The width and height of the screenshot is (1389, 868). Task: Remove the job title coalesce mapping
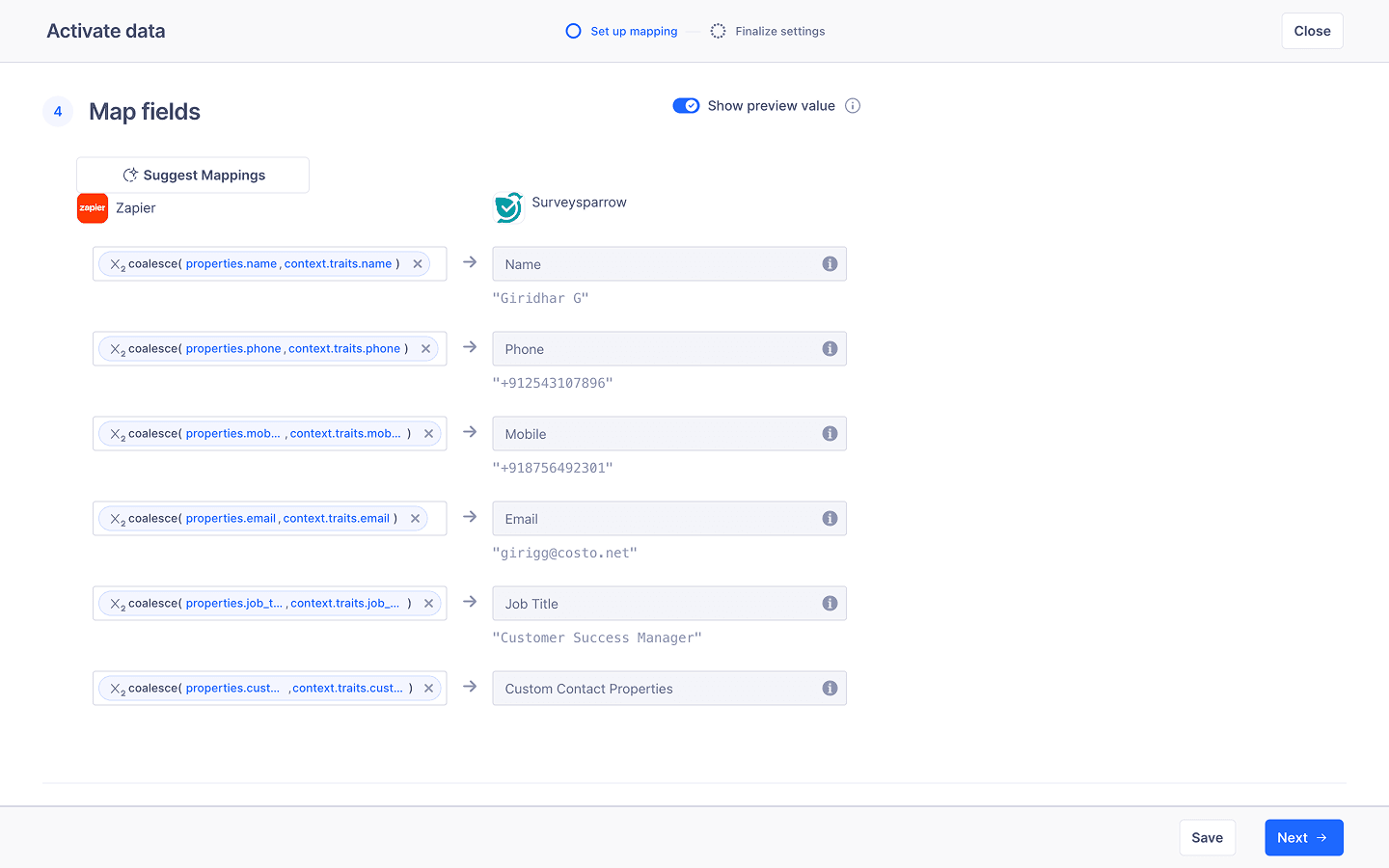coord(428,604)
